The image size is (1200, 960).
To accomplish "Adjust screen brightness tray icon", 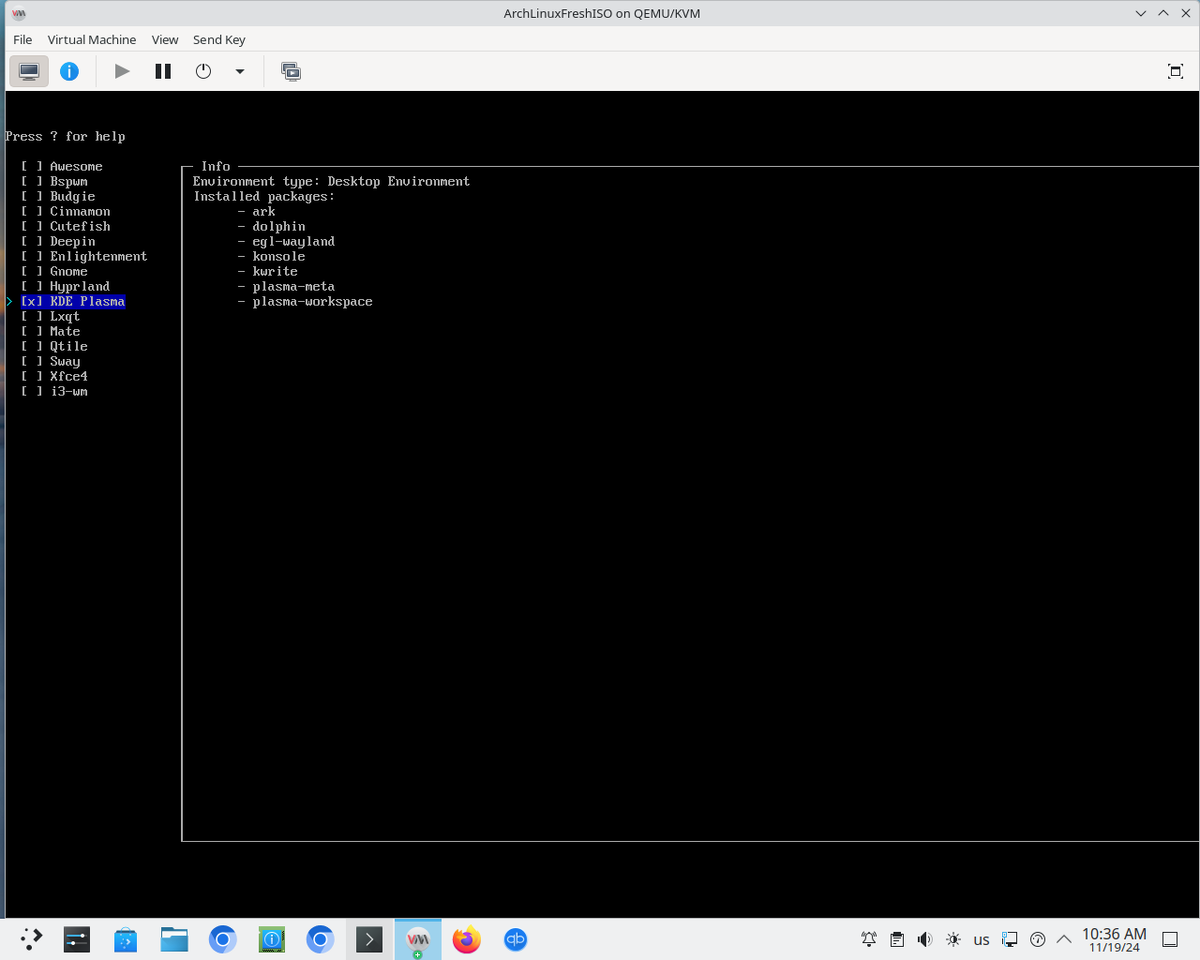I will coord(953,939).
